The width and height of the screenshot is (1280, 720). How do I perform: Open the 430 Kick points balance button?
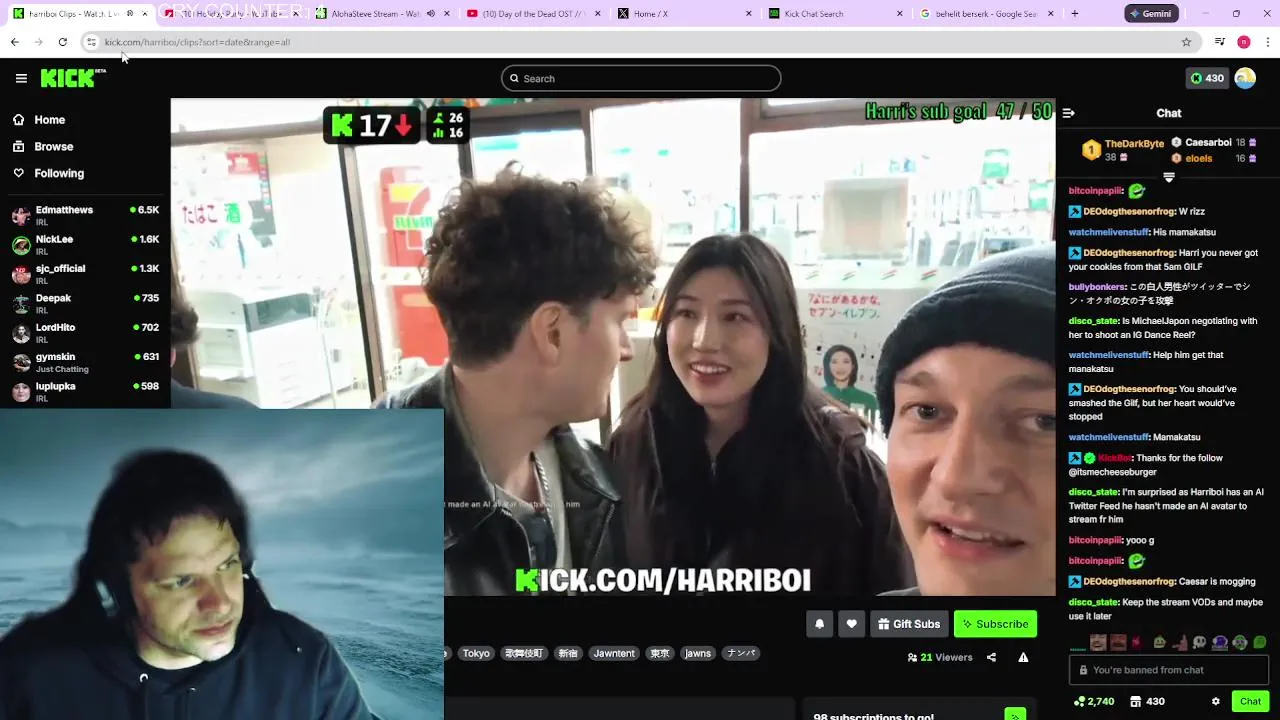(1206, 78)
